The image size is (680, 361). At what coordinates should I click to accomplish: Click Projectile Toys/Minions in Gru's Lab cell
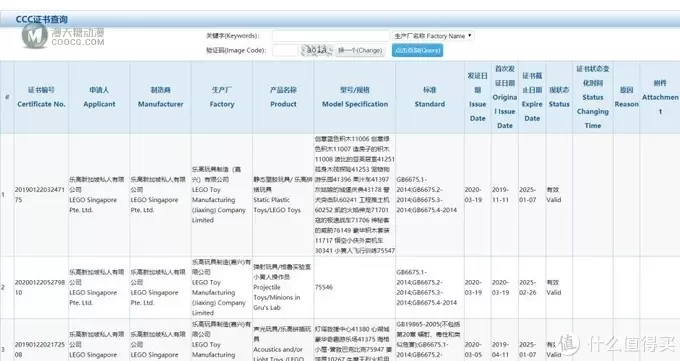click(282, 287)
